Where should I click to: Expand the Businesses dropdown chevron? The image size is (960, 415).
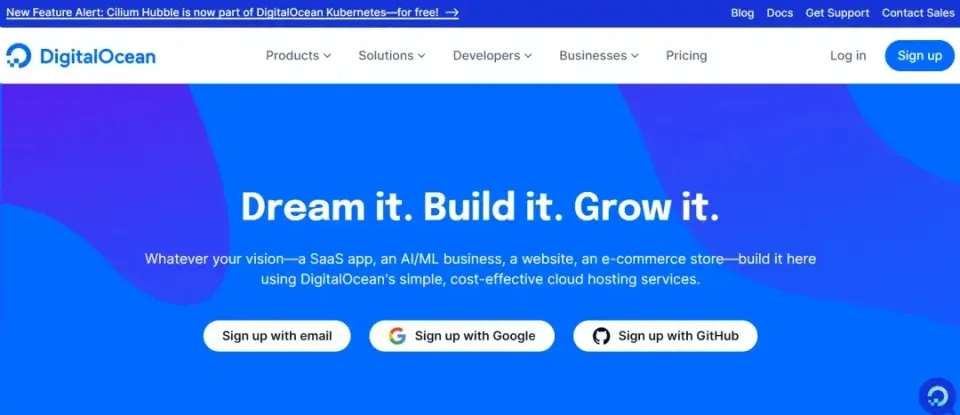point(635,56)
